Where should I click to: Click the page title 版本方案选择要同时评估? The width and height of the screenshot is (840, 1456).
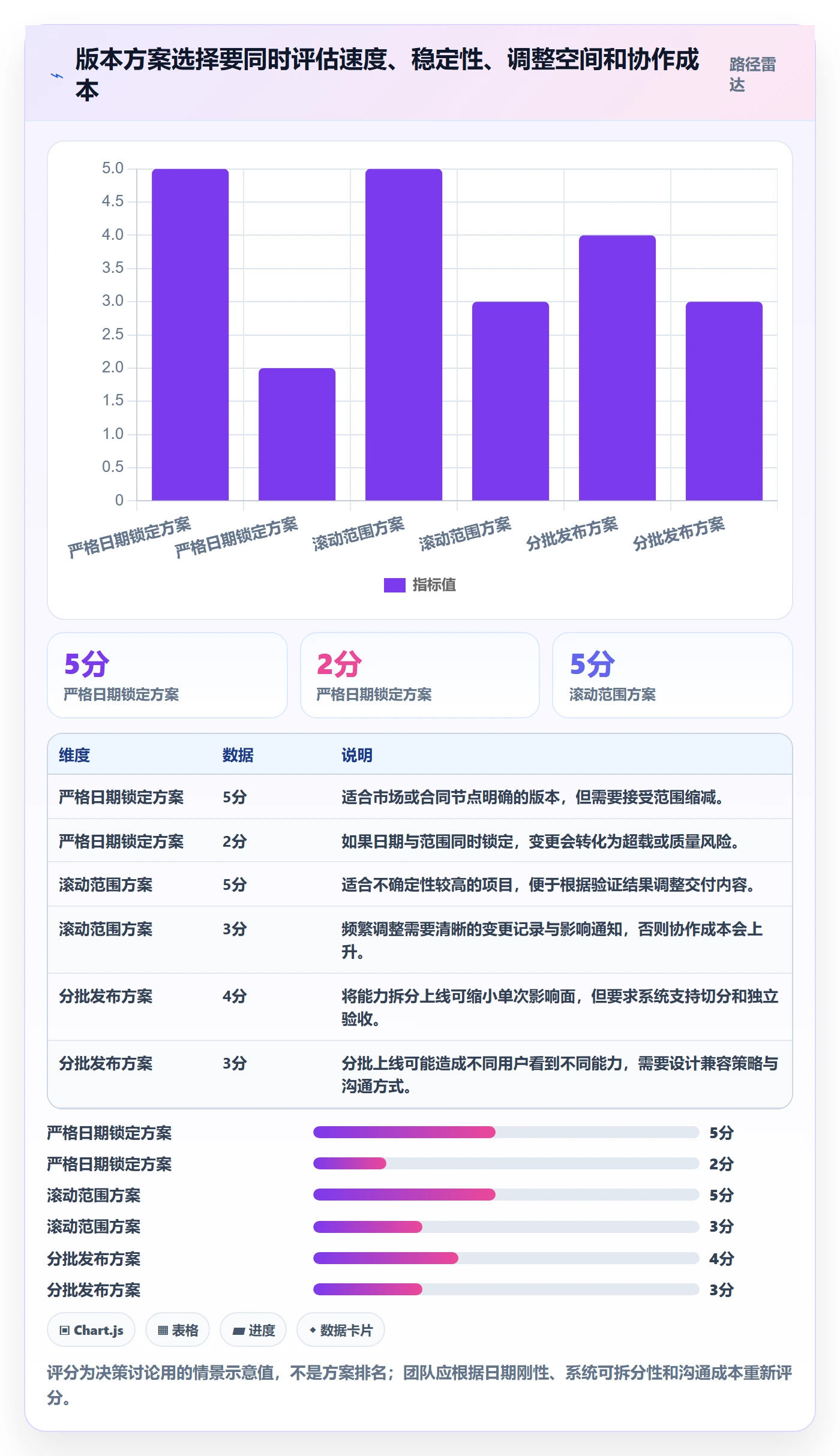388,74
